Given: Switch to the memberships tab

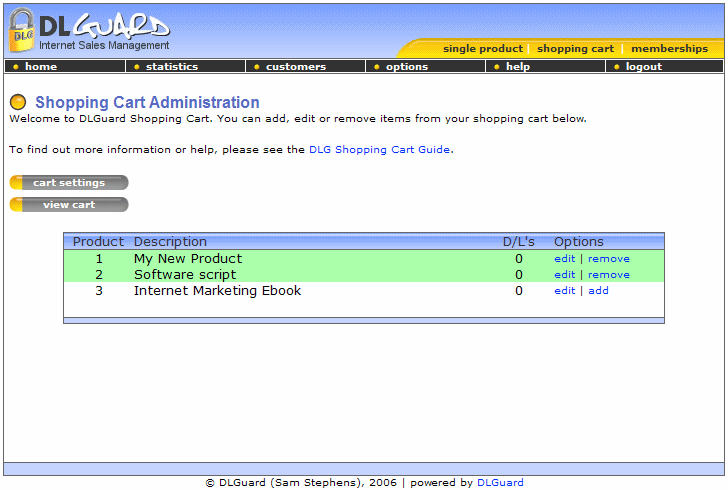Looking at the screenshot, I should [669, 49].
